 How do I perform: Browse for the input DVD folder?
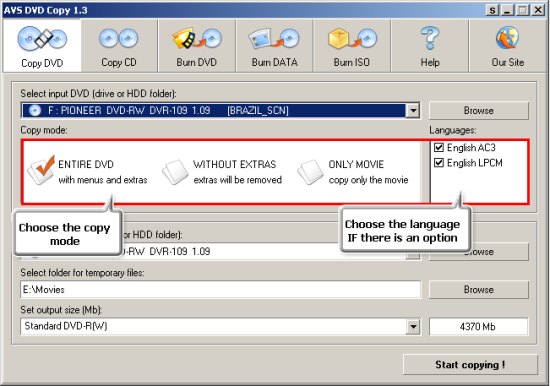pyautogui.click(x=479, y=111)
